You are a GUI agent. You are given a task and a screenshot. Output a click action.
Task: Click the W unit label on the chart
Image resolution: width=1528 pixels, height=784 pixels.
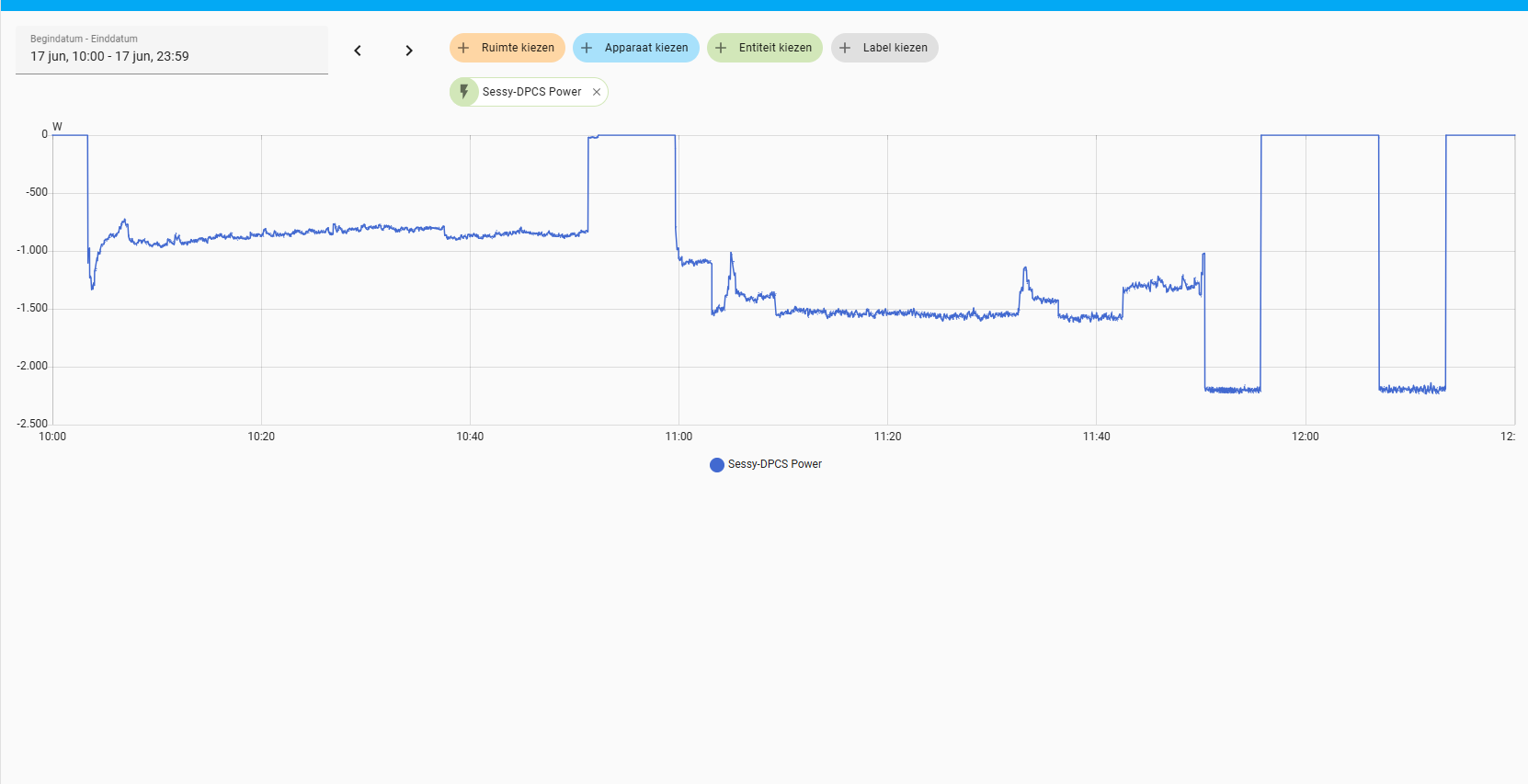pos(57,127)
